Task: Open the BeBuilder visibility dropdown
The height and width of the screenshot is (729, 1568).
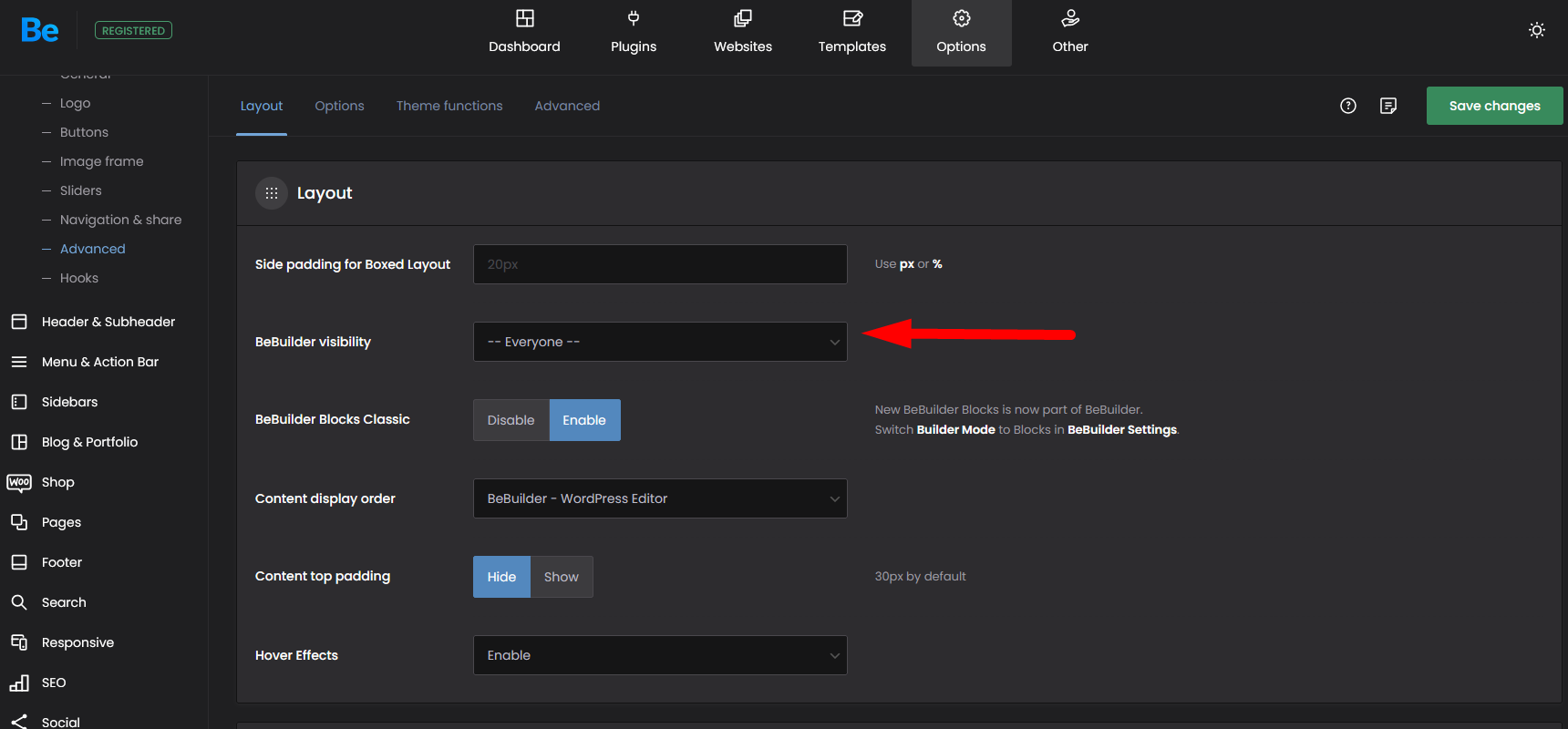Action: coord(660,342)
